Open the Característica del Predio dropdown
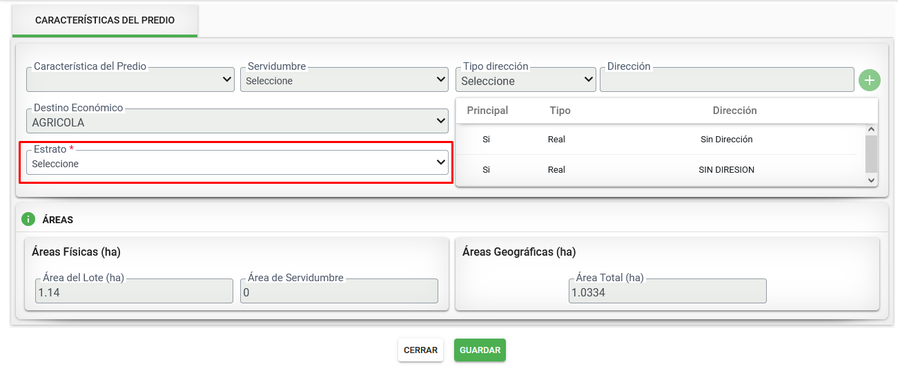This screenshot has width=900, height=369. click(x=130, y=80)
